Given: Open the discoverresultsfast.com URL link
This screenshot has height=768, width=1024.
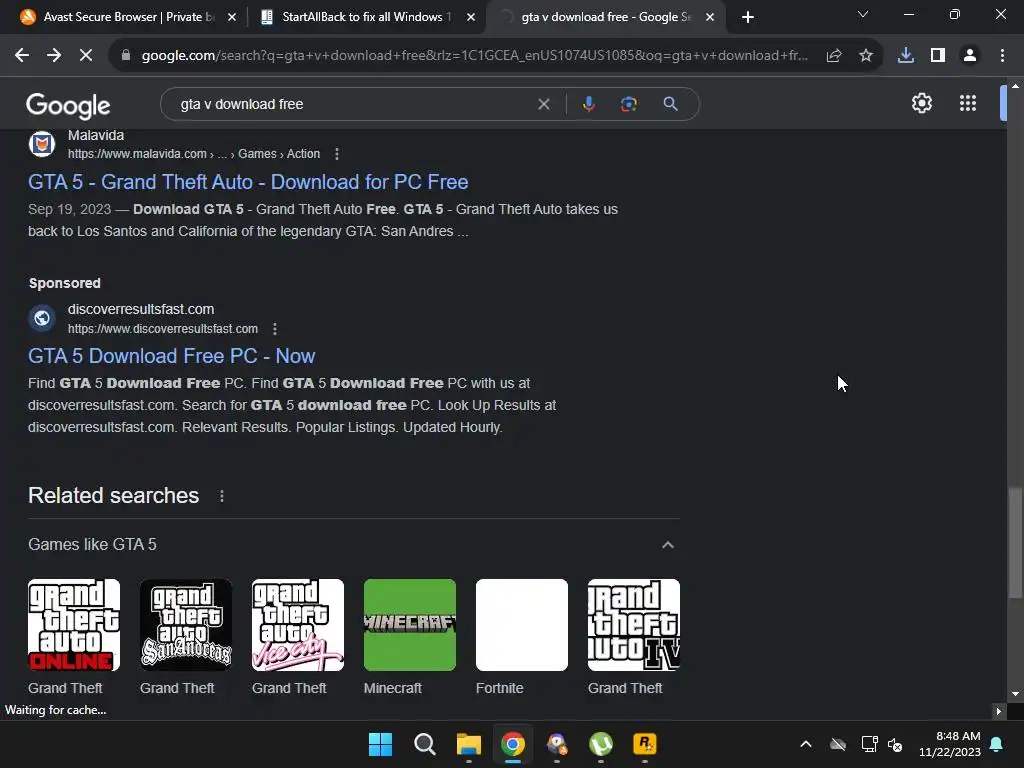Looking at the screenshot, I should tap(163, 329).
